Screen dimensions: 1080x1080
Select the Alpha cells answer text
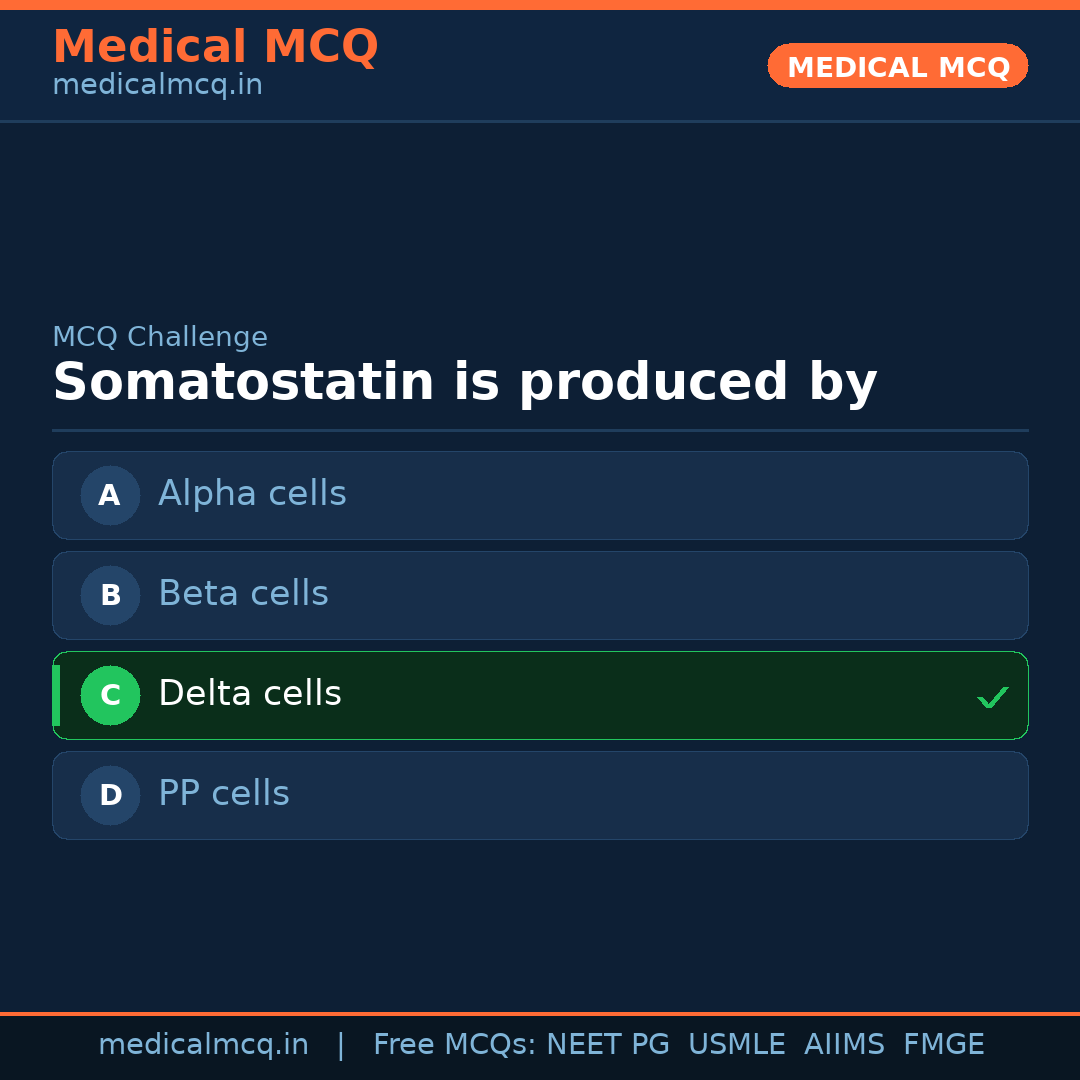(252, 494)
